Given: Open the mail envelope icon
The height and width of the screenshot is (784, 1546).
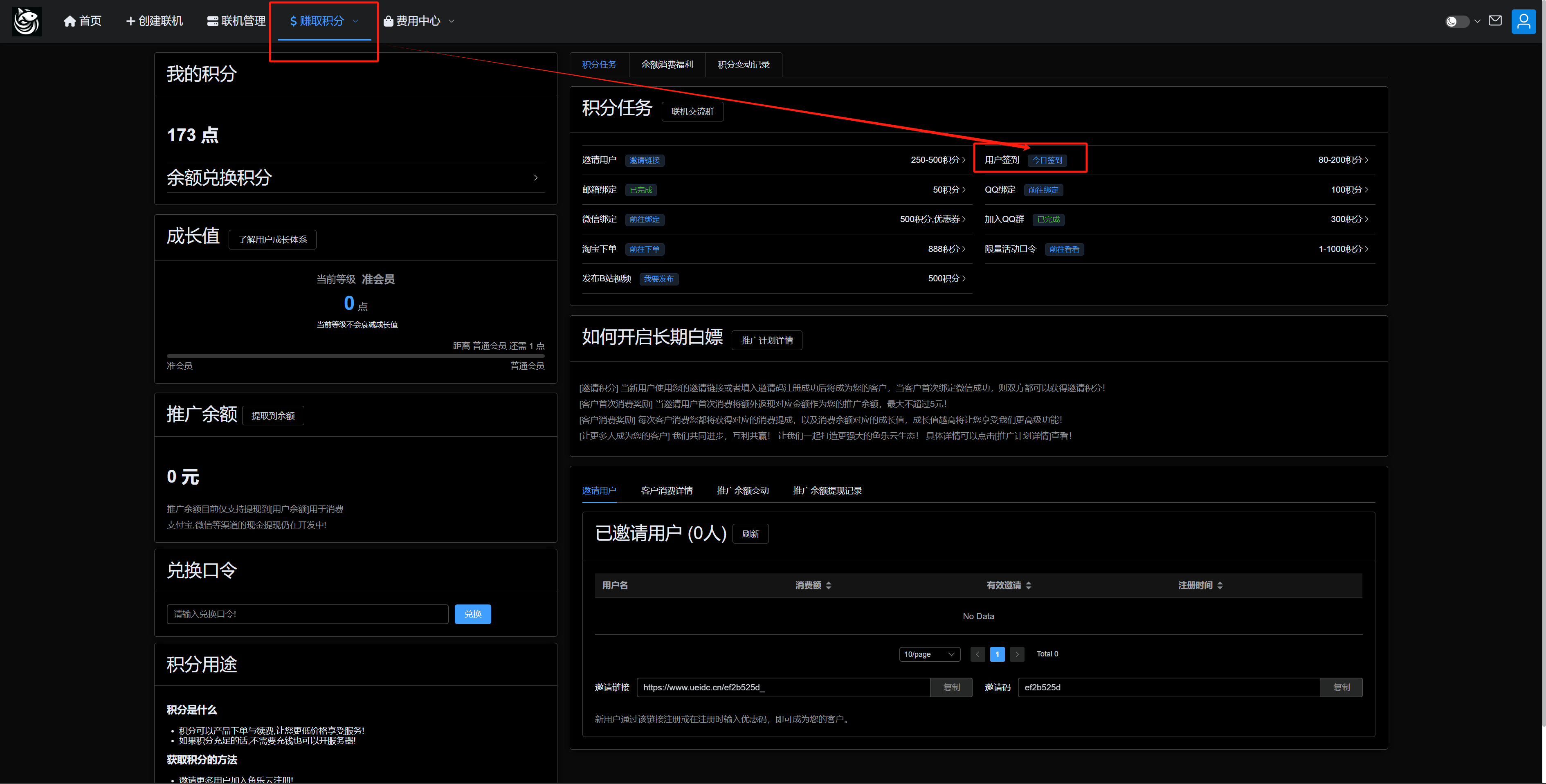Looking at the screenshot, I should coord(1495,21).
